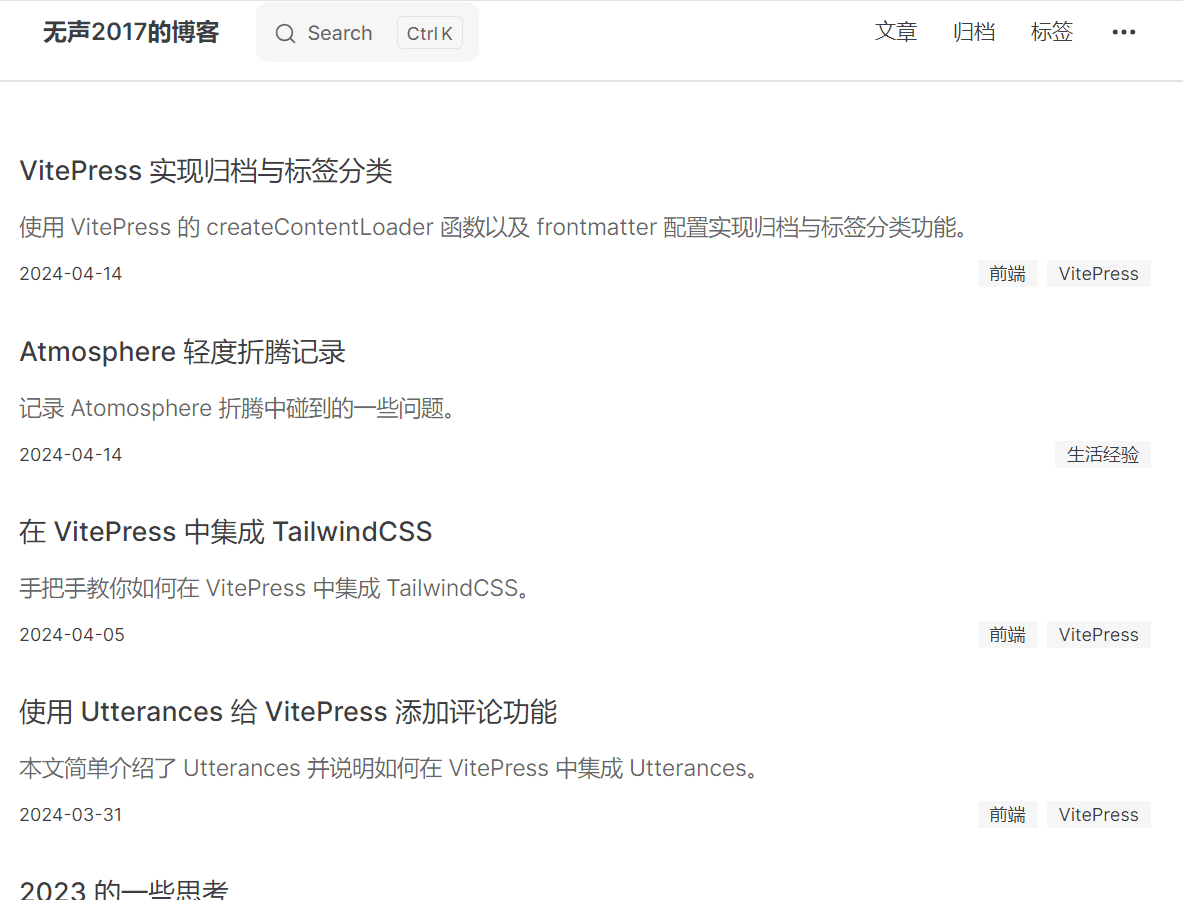Click 前端 tag on TailwindCSS post
This screenshot has width=1183, height=900.
(x=1007, y=635)
